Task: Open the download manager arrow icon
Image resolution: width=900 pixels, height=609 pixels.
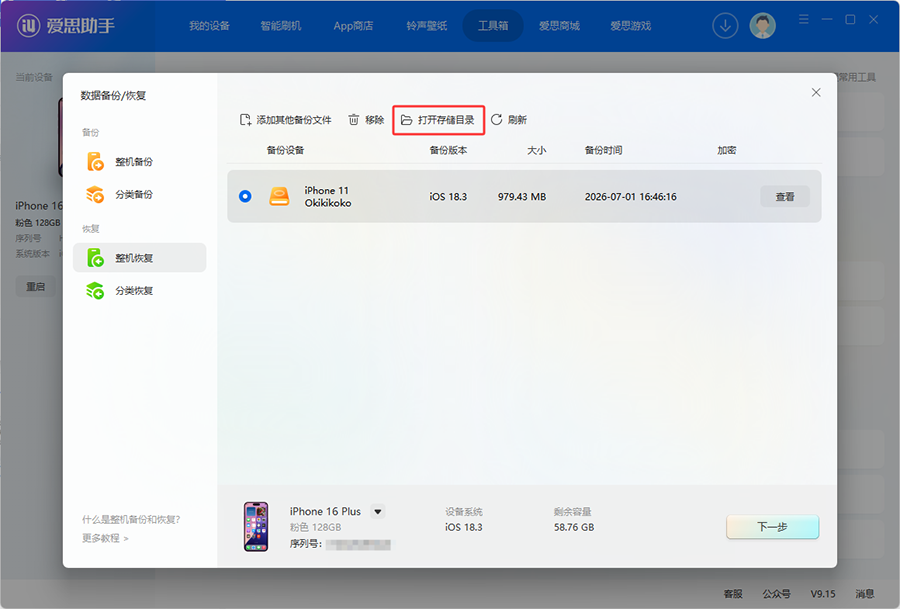Action: (725, 26)
